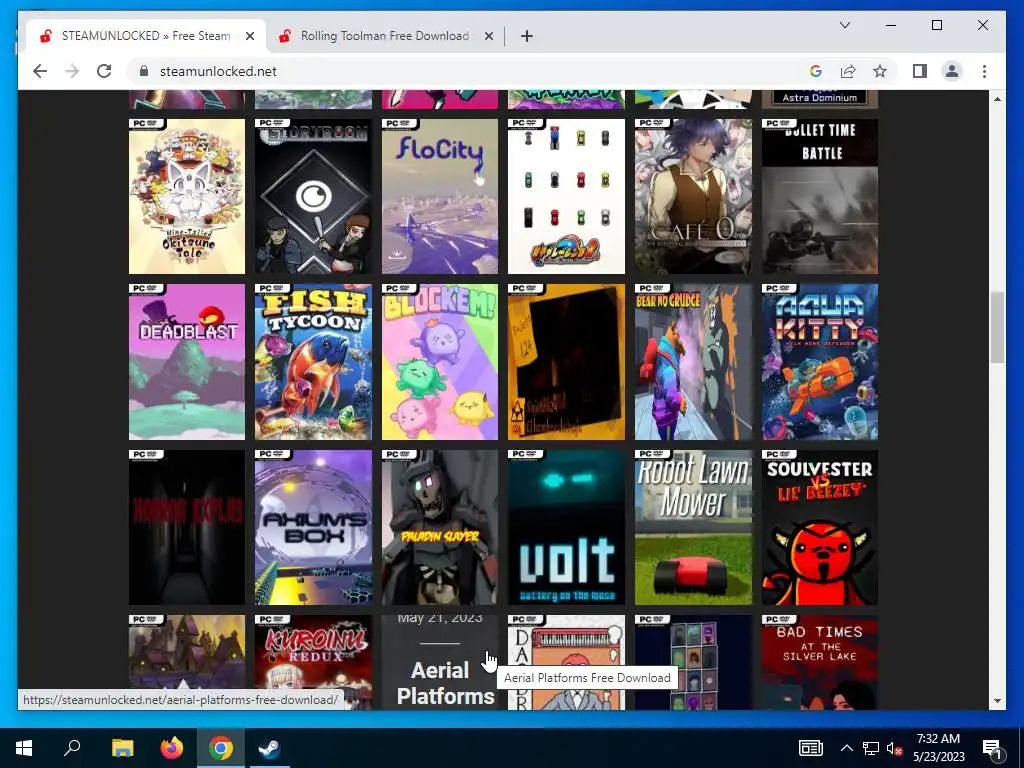Open the Google icon in the address bar
The width and height of the screenshot is (1024, 768).
[816, 71]
